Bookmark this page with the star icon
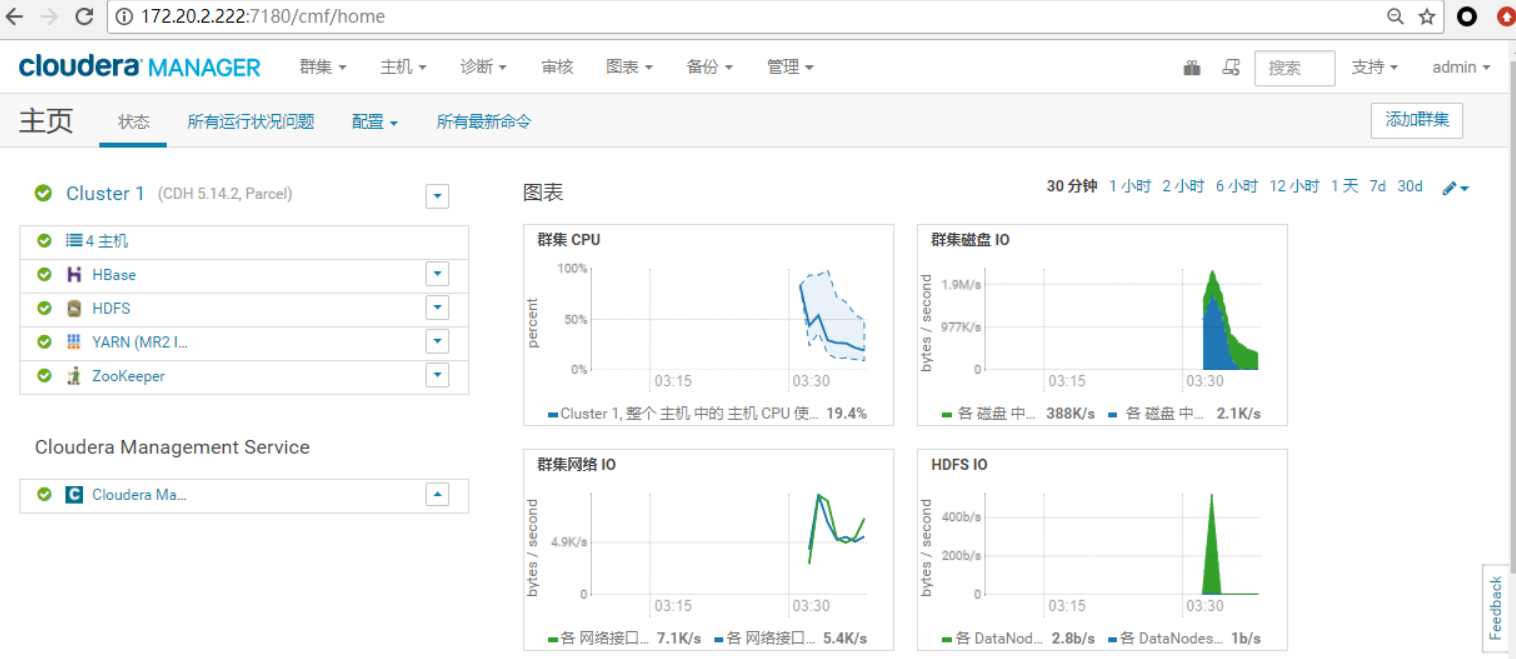 [x=1427, y=16]
